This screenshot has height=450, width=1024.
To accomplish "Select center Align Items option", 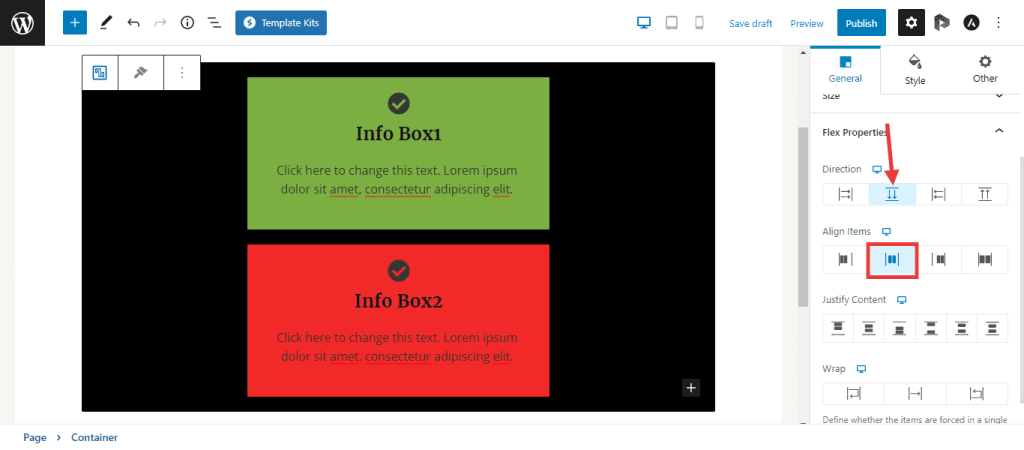I will (x=892, y=260).
